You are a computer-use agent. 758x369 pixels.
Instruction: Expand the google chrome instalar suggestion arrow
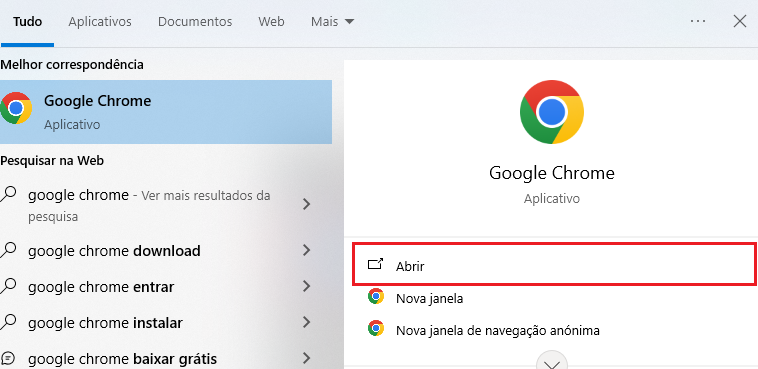[306, 322]
